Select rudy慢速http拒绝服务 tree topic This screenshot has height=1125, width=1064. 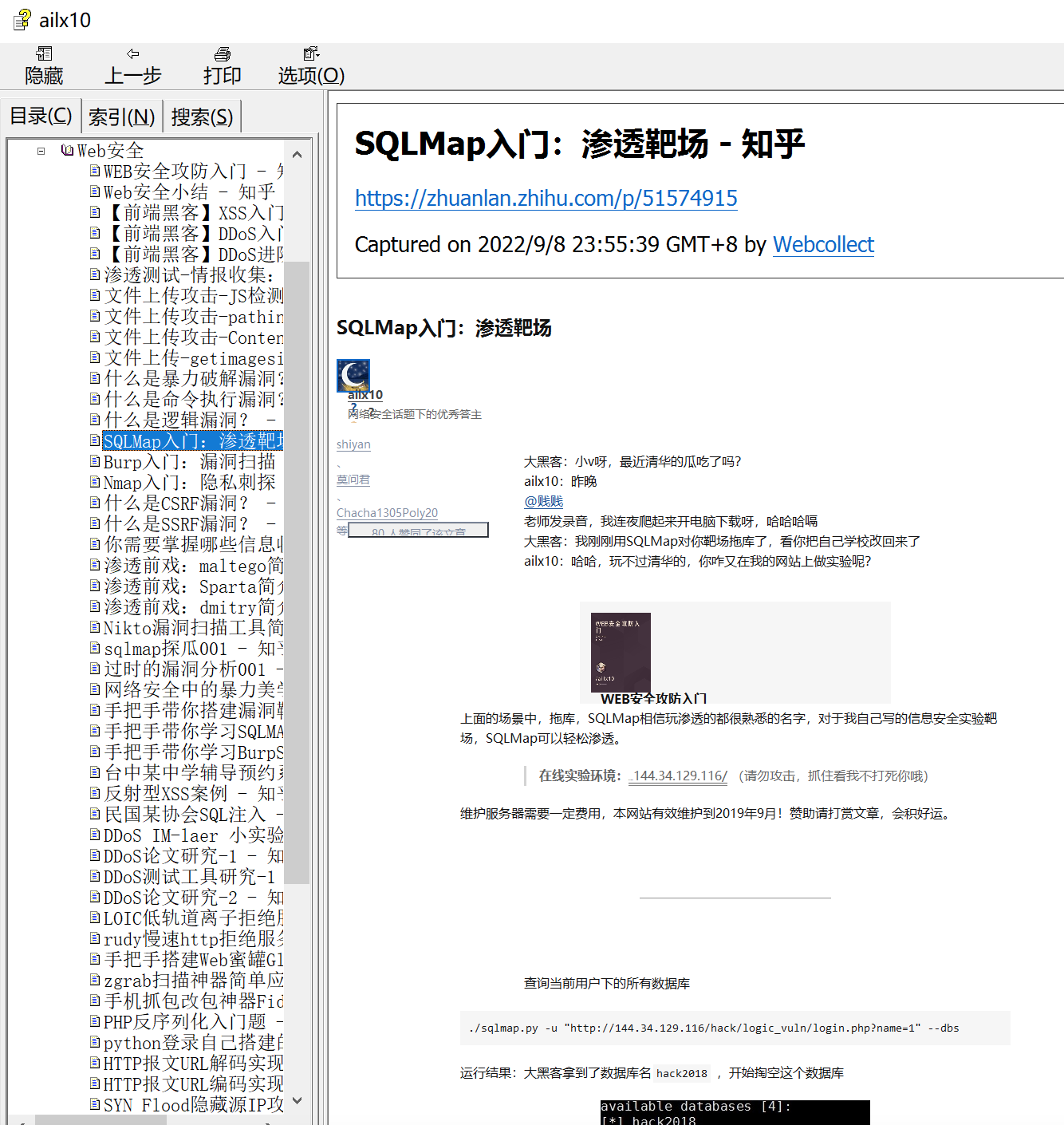[x=192, y=938]
